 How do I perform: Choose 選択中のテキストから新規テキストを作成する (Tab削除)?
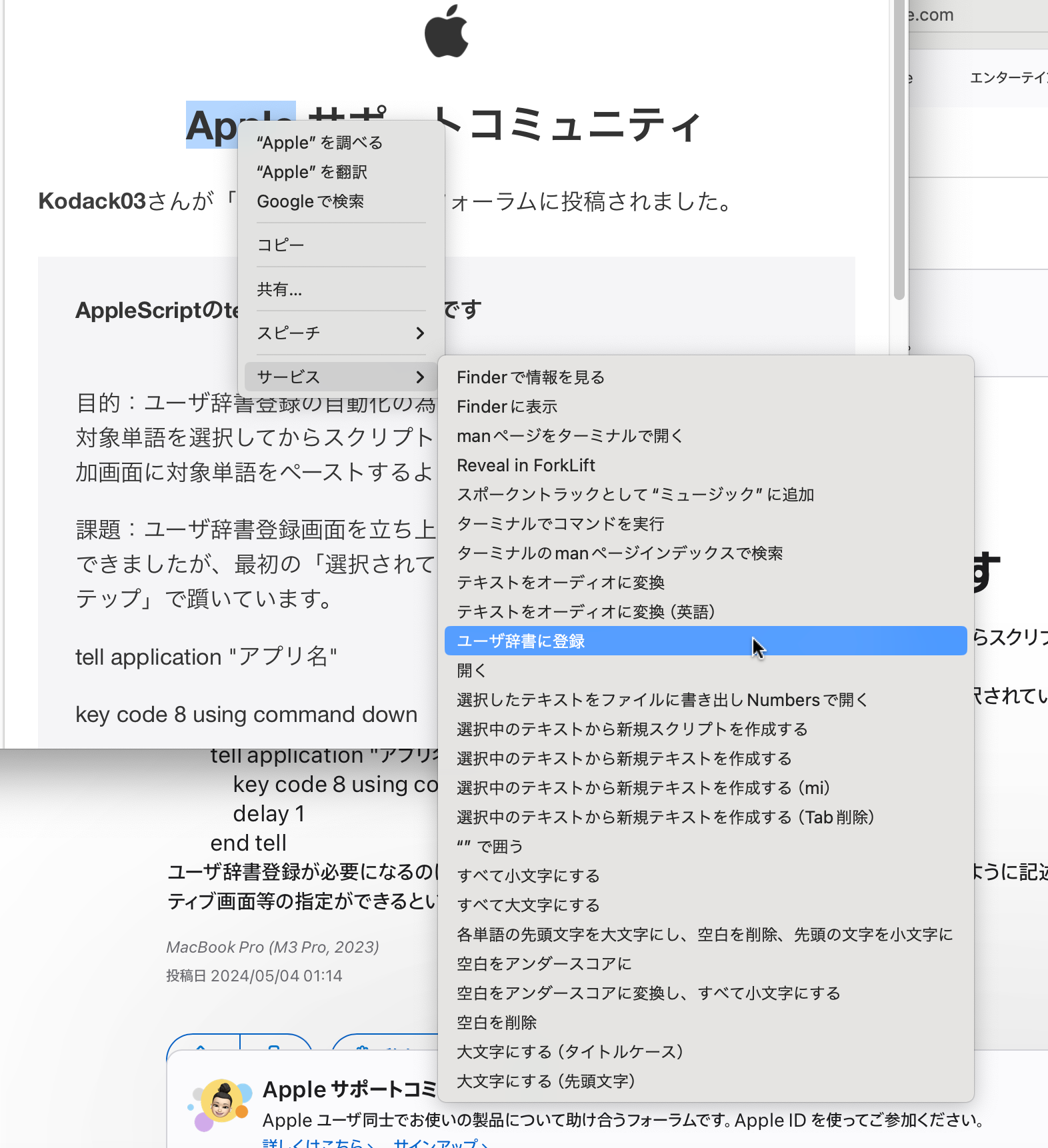706,817
